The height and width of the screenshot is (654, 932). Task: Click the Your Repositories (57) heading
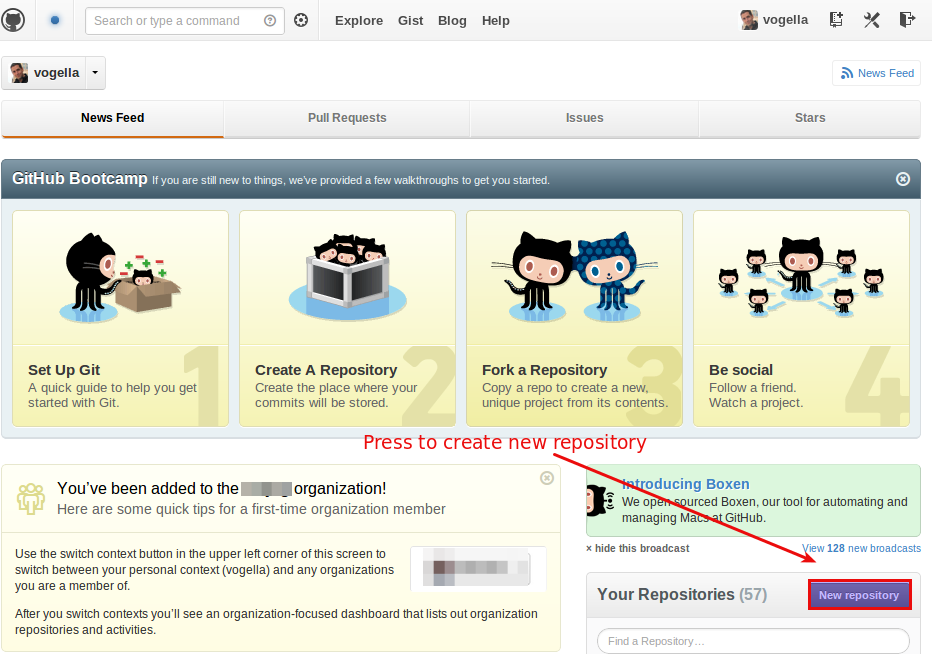(682, 595)
